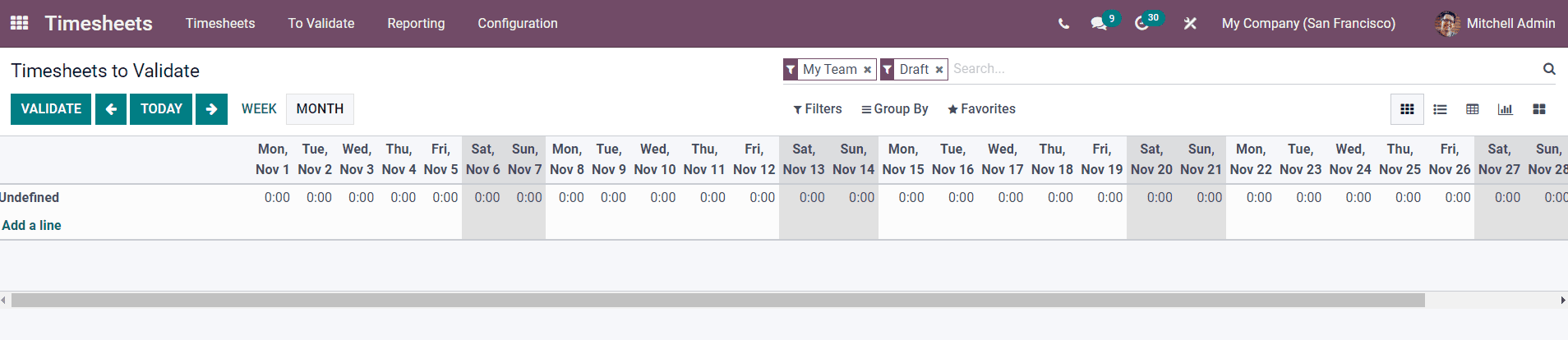1568x340 pixels.
Task: Click the phone call icon
Action: [1063, 24]
